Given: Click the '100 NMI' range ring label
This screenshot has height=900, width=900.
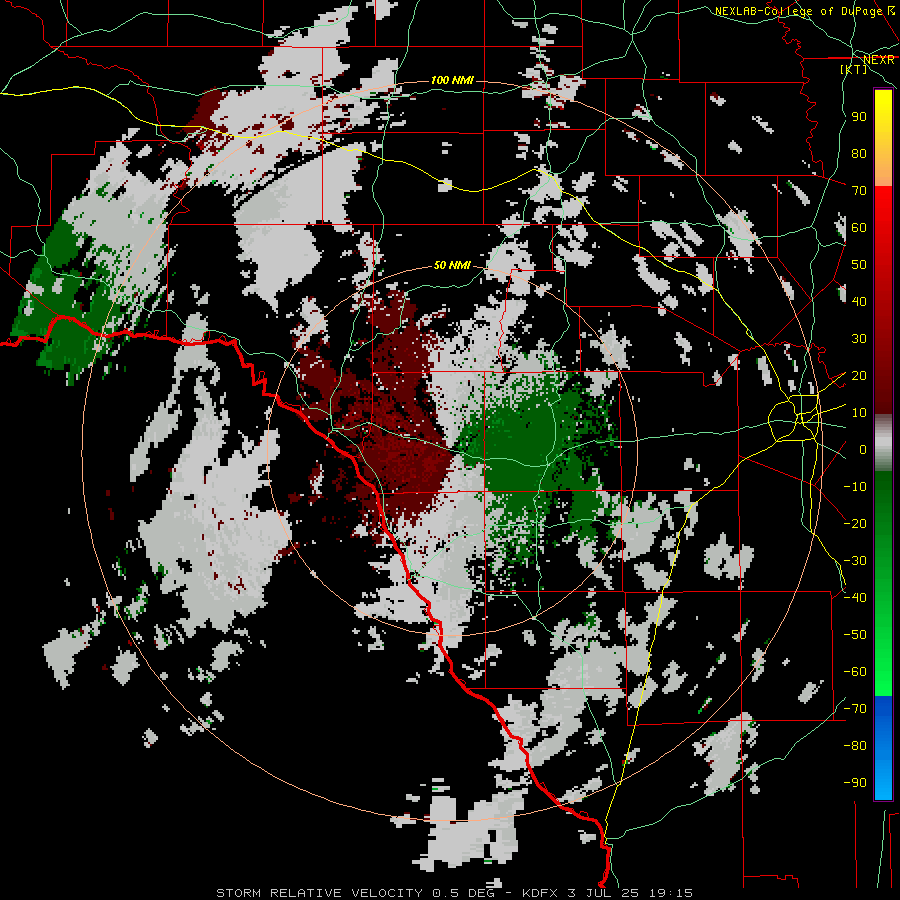Looking at the screenshot, I should (452, 80).
